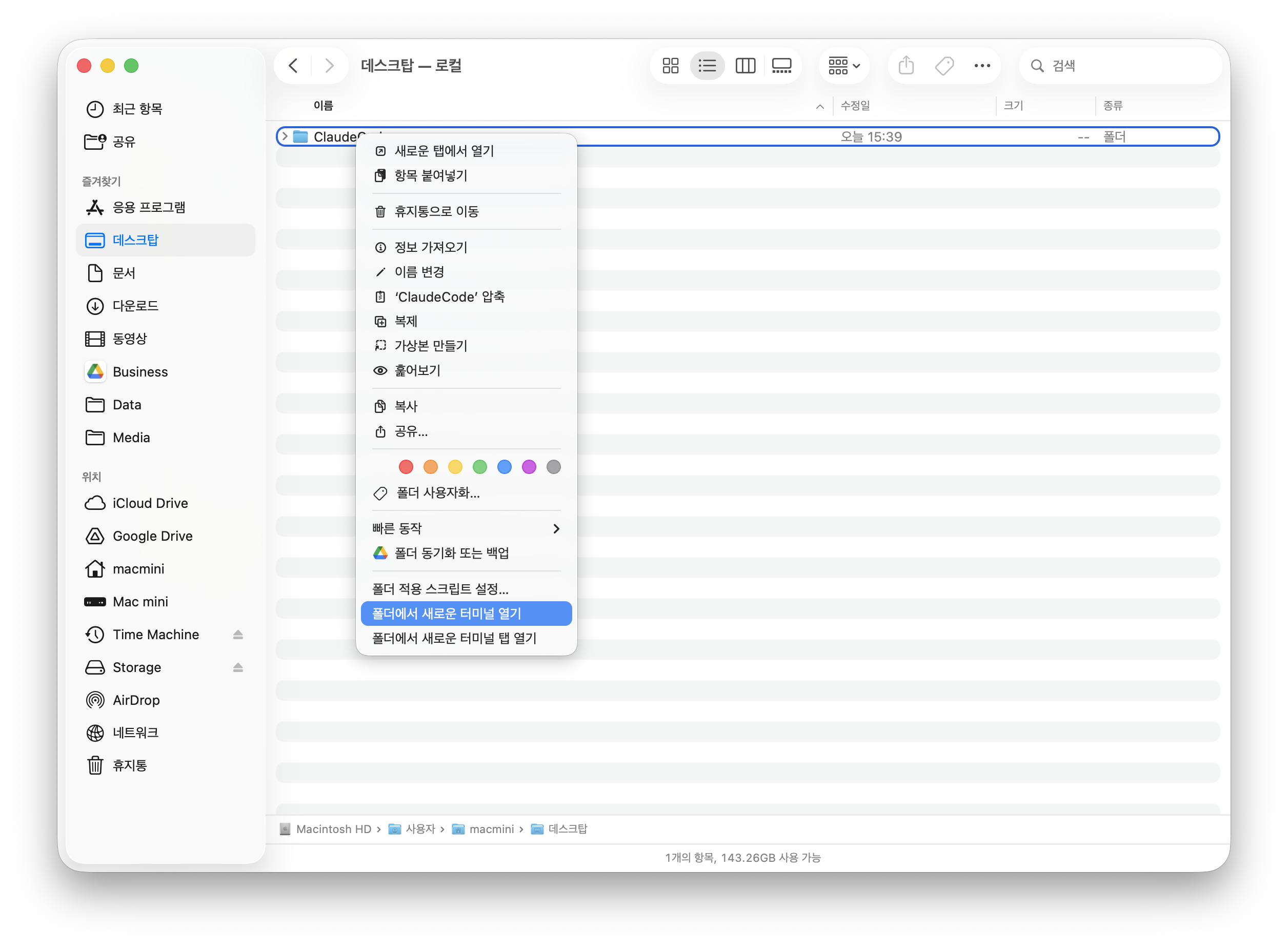Viewport: 1288px width, 948px height.
Task: Switch to column view
Action: pos(745,66)
